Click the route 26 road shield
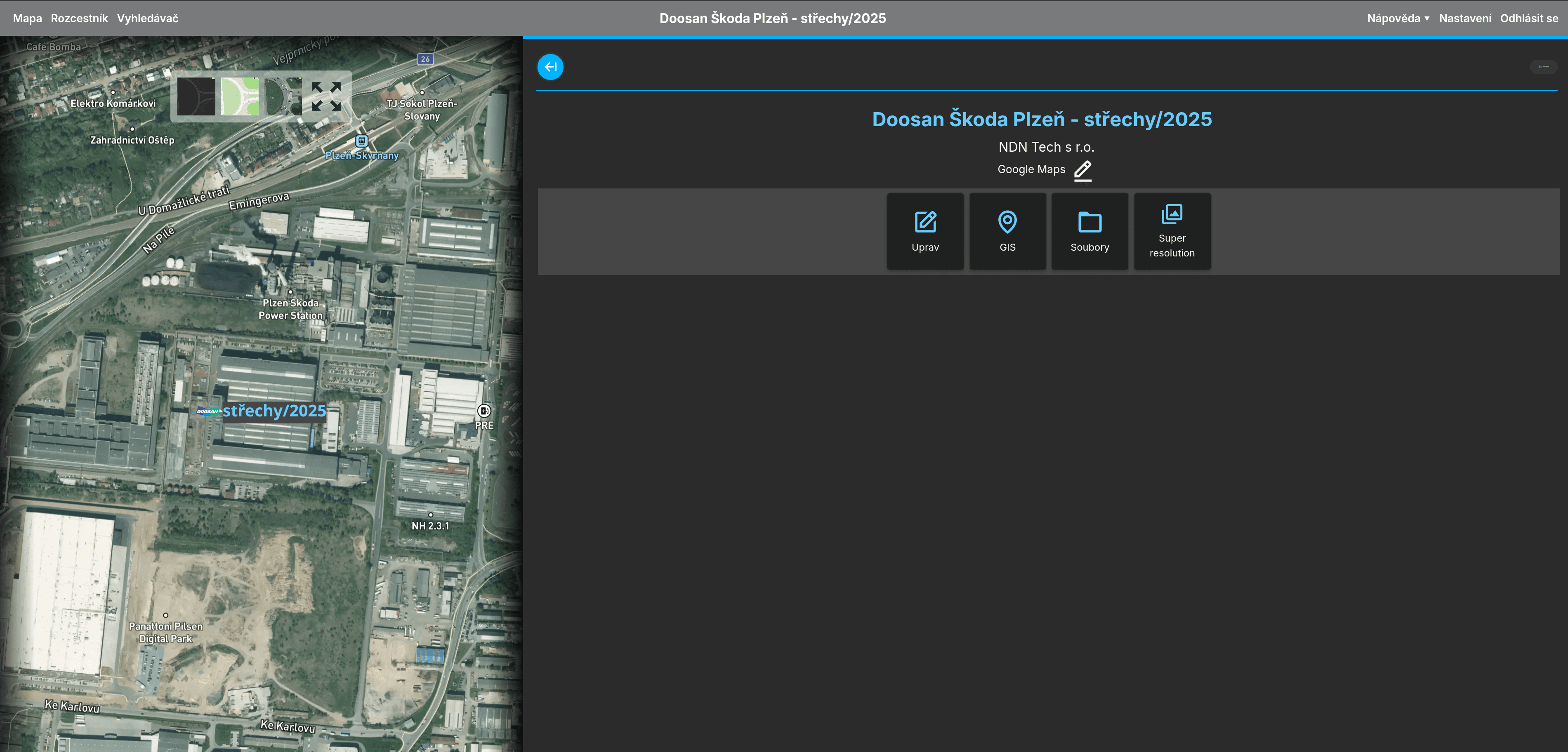Viewport: 1568px width, 752px height. [425, 59]
